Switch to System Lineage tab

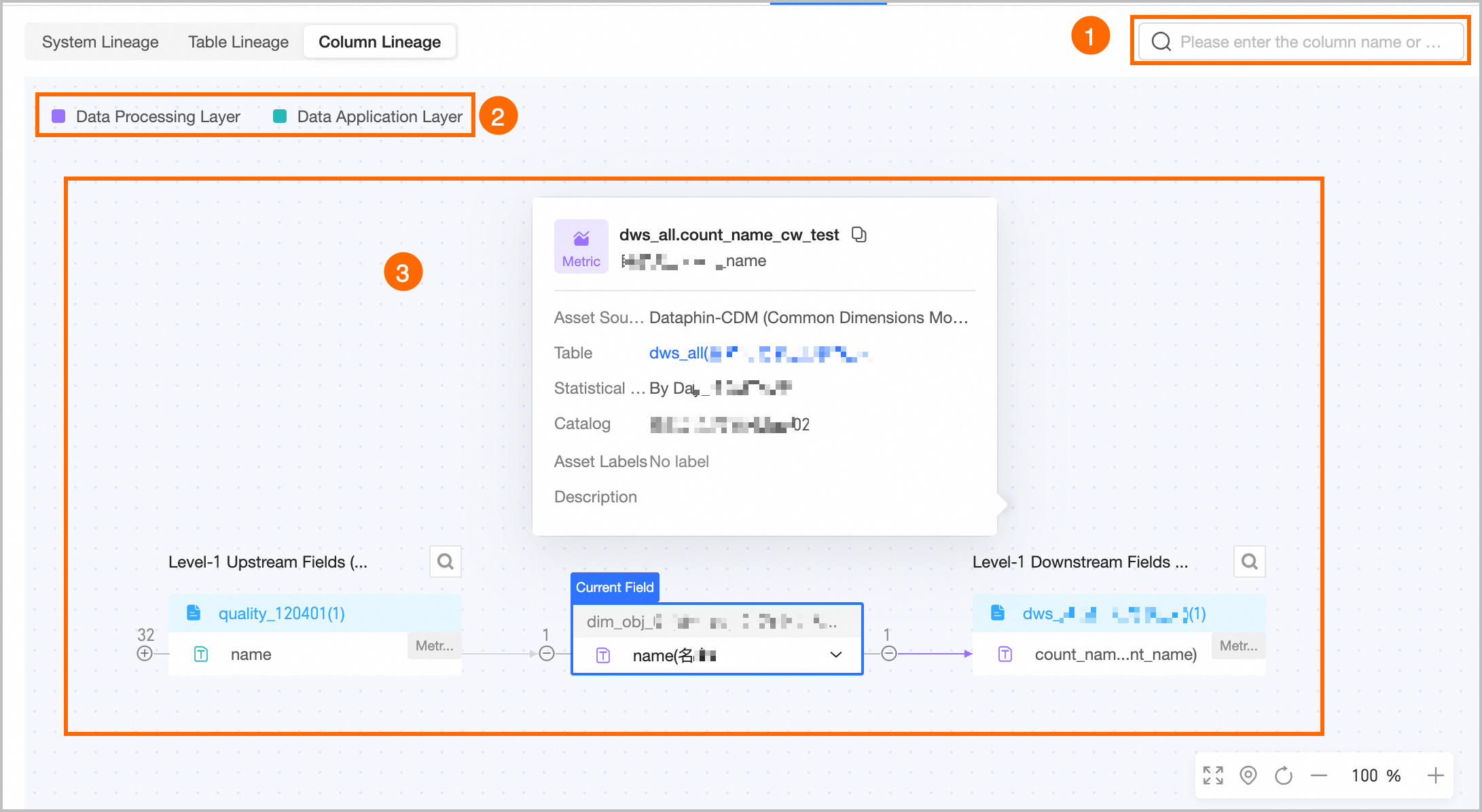click(x=101, y=42)
